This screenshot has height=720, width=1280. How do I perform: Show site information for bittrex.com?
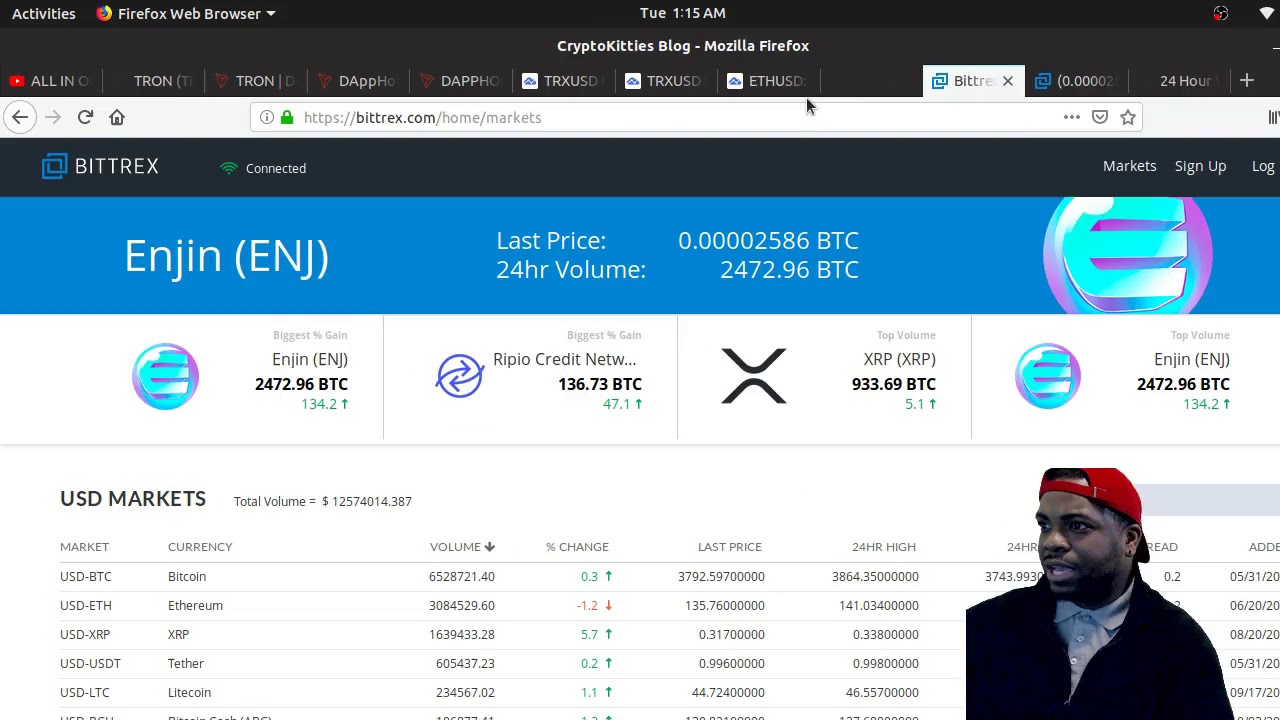tap(267, 118)
